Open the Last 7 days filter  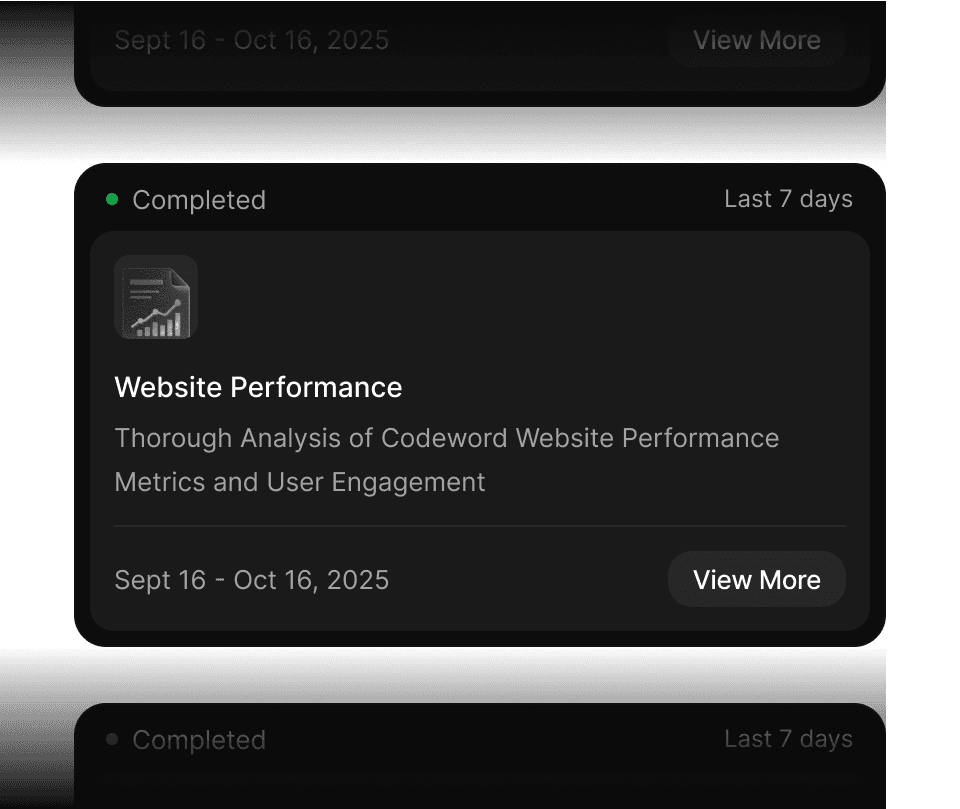point(788,199)
